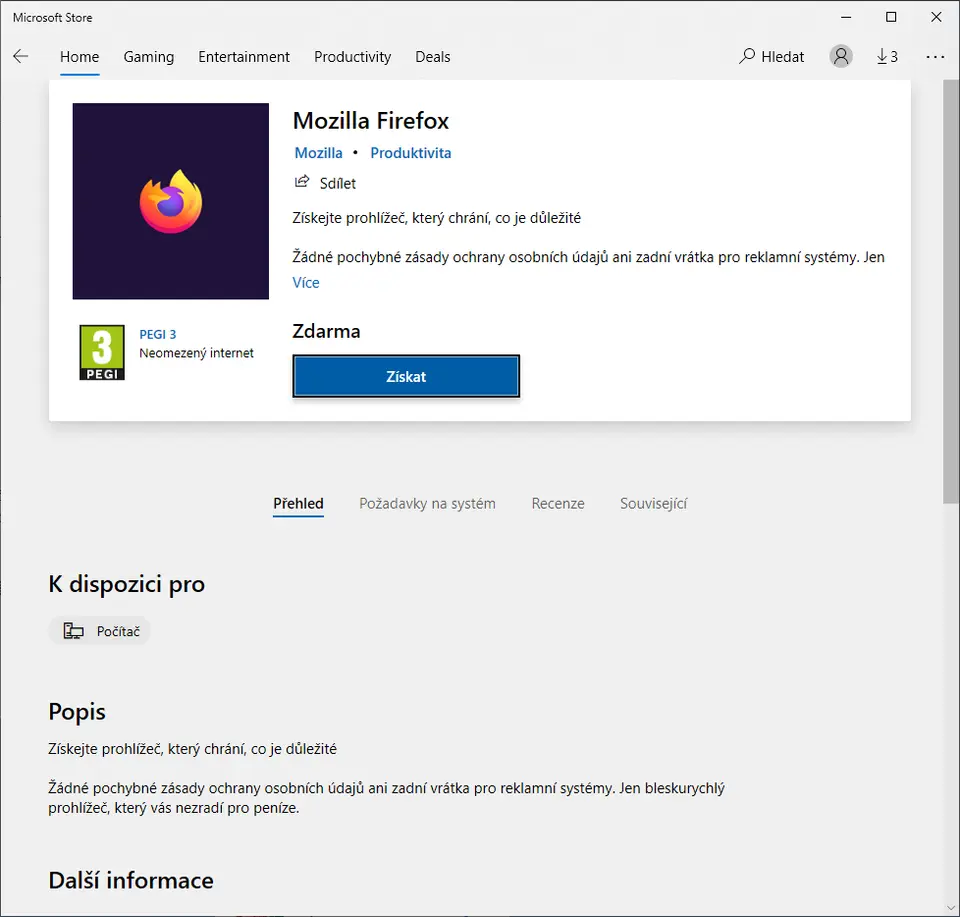Open the three-dot more options menu
The height and width of the screenshot is (917, 960).
pyautogui.click(x=935, y=57)
